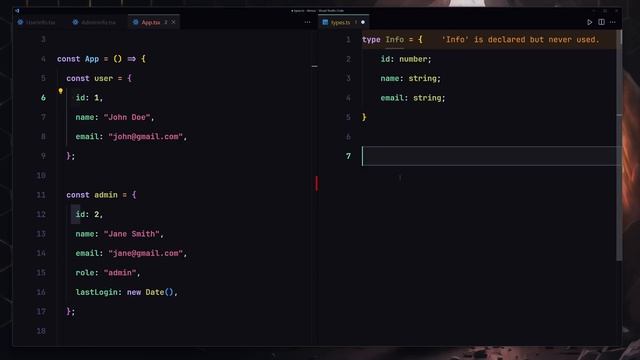Click 'lastLogin: new Date()' on line 16
The image size is (640, 360).
coord(124,292)
